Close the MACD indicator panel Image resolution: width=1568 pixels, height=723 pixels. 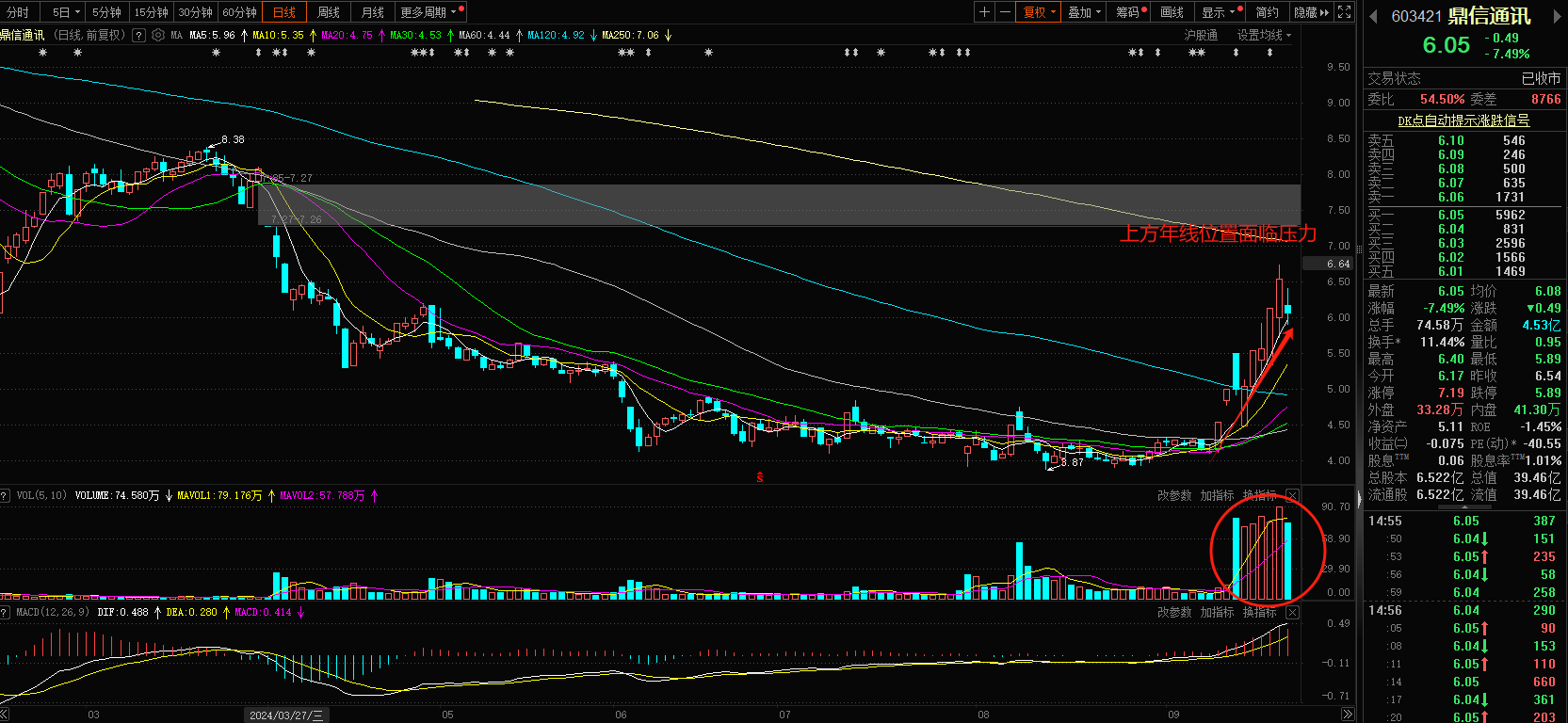[1292, 612]
